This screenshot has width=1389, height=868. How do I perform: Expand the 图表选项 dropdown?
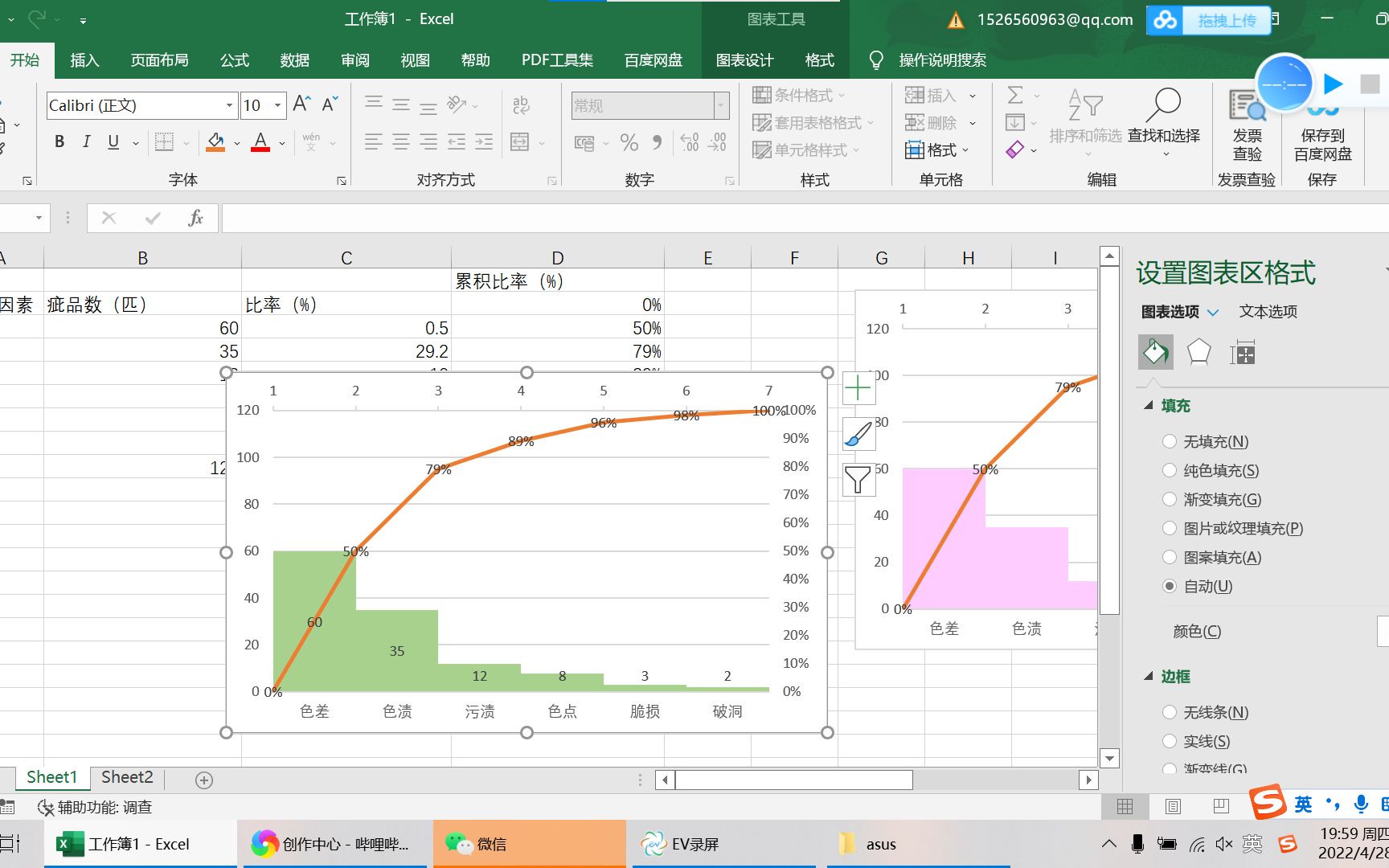1178,312
